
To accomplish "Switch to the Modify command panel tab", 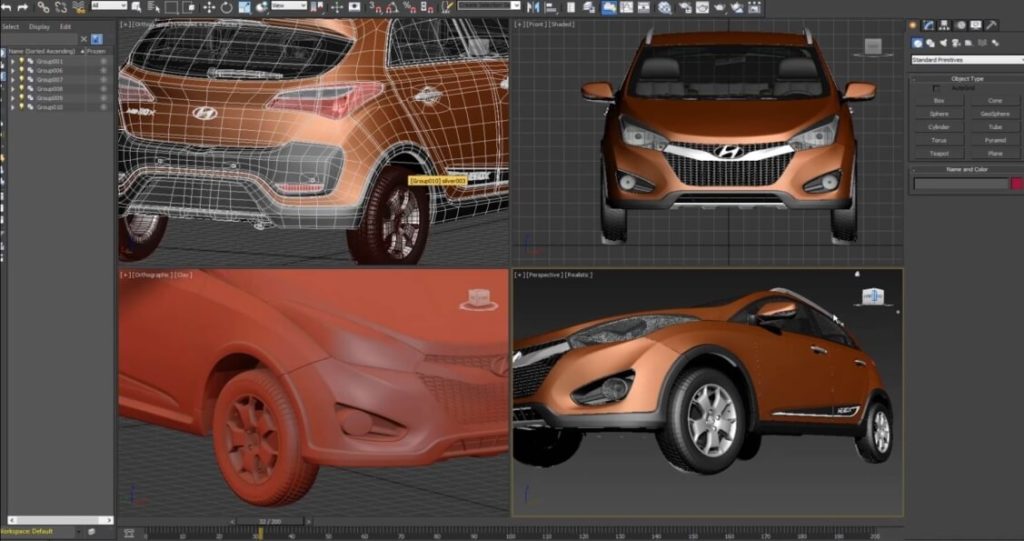I will click(x=929, y=25).
